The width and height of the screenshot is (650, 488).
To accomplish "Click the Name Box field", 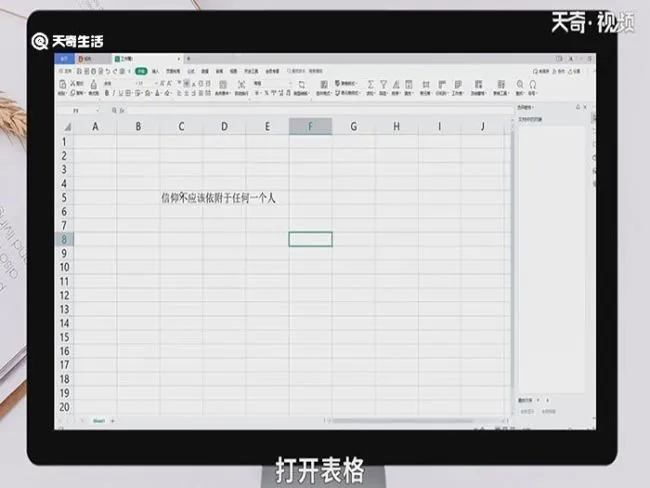I will click(76, 111).
